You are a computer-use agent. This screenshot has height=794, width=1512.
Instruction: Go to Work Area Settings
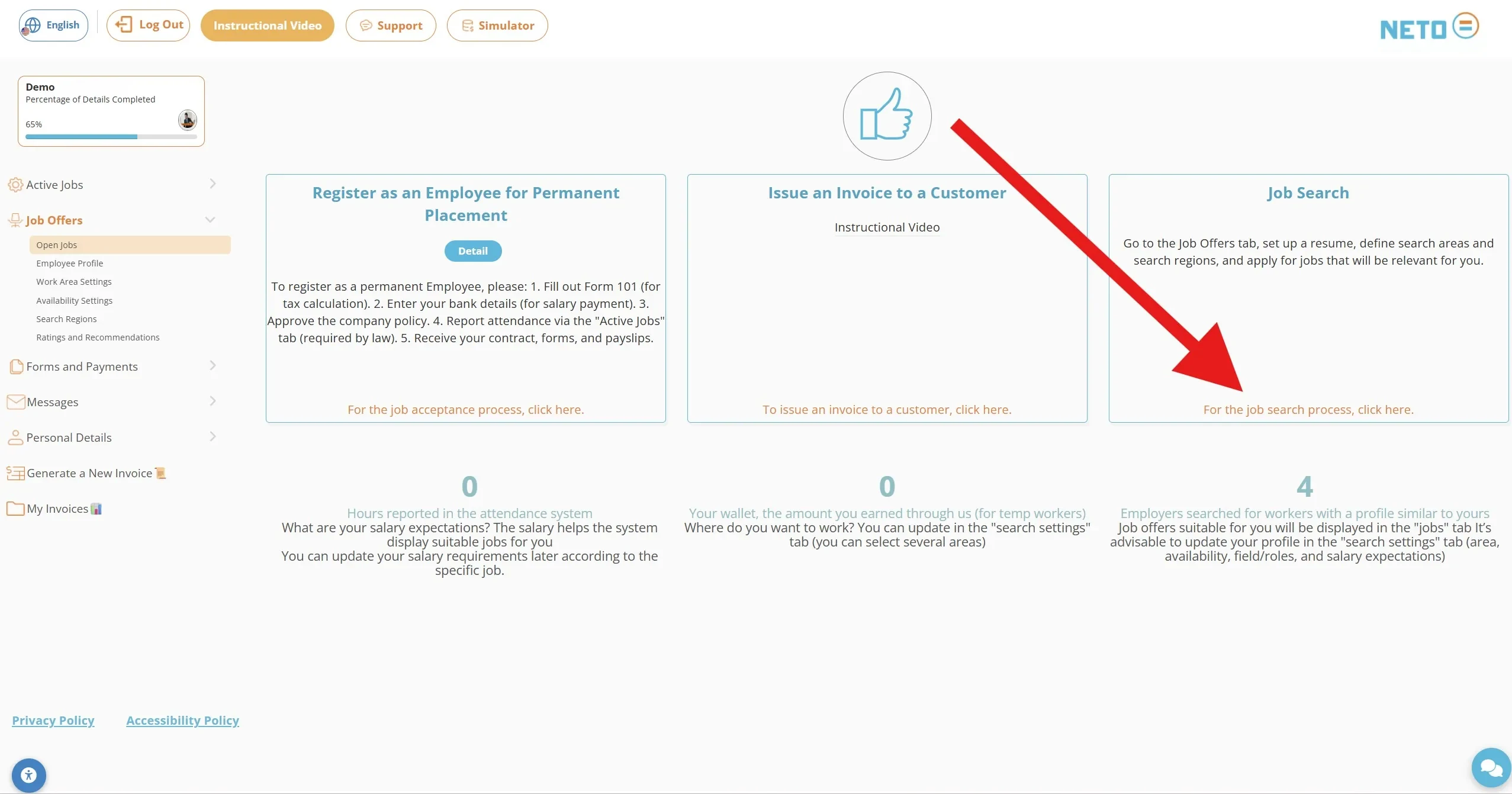73,282
